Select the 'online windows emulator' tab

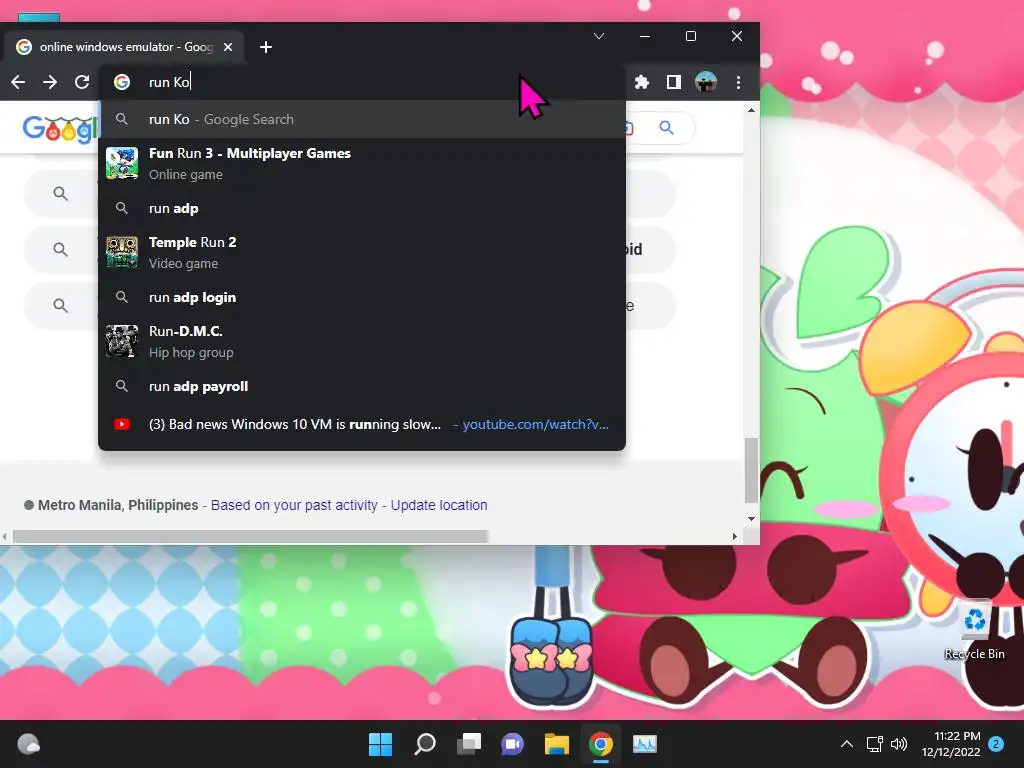click(x=124, y=47)
